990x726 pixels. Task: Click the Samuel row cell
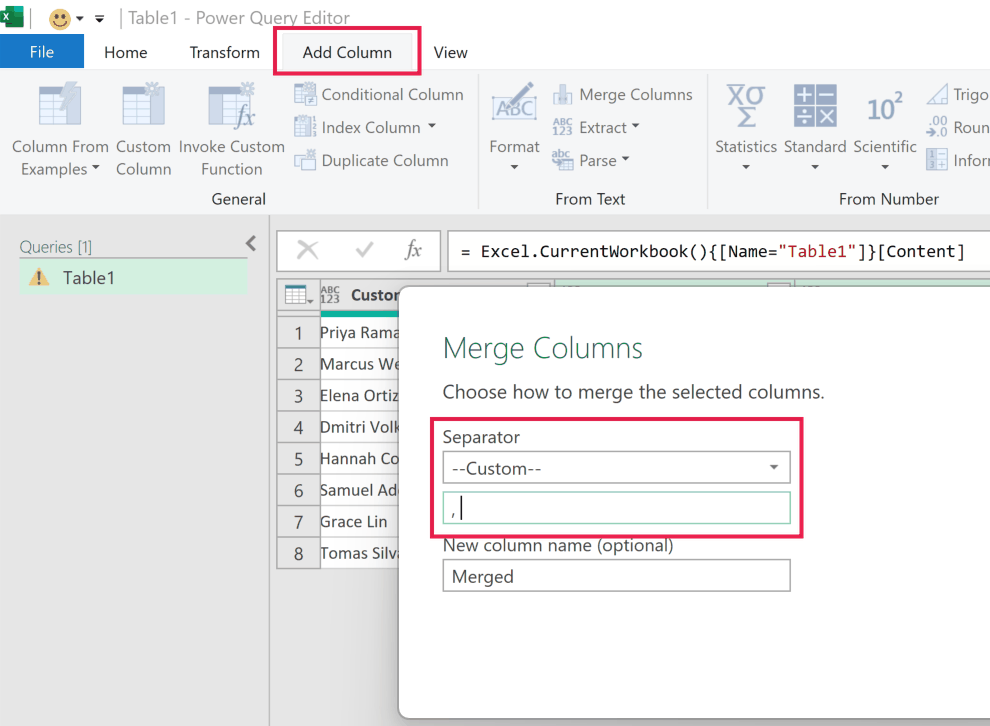click(x=359, y=491)
